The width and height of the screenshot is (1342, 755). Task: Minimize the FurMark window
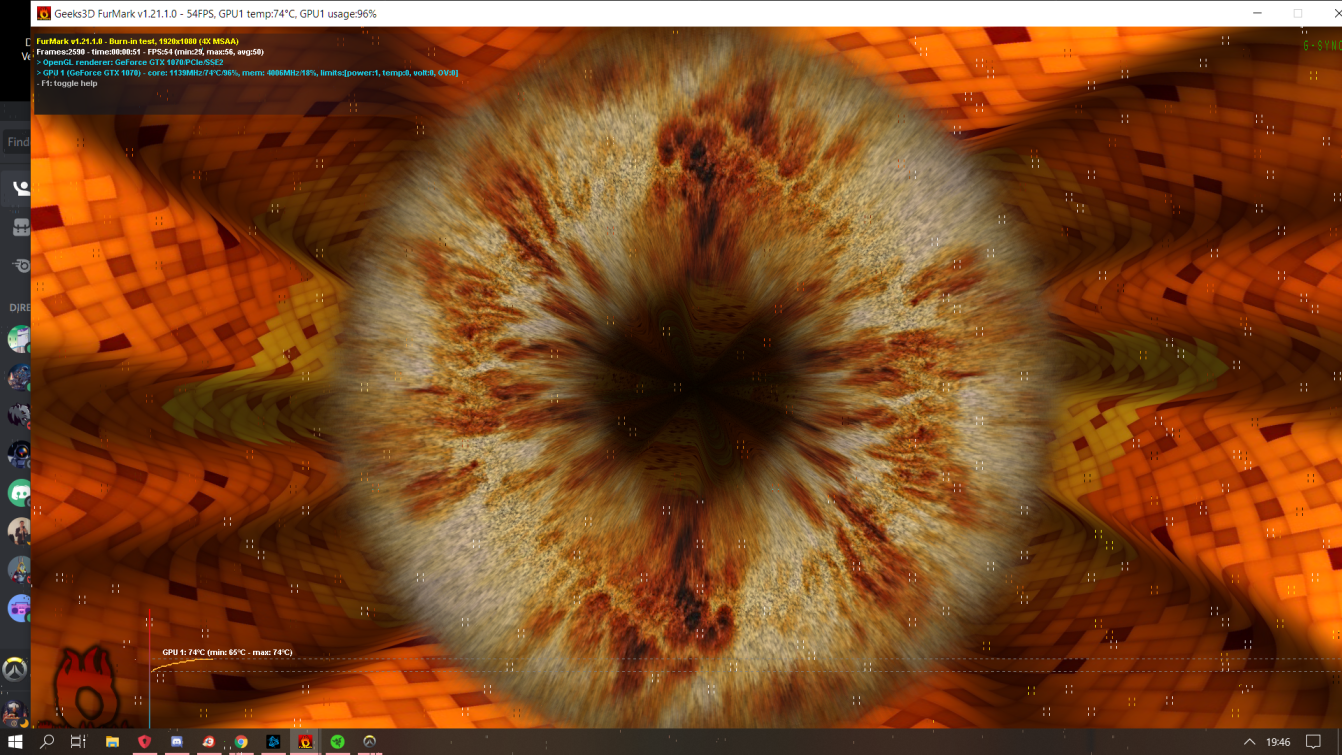(1256, 14)
